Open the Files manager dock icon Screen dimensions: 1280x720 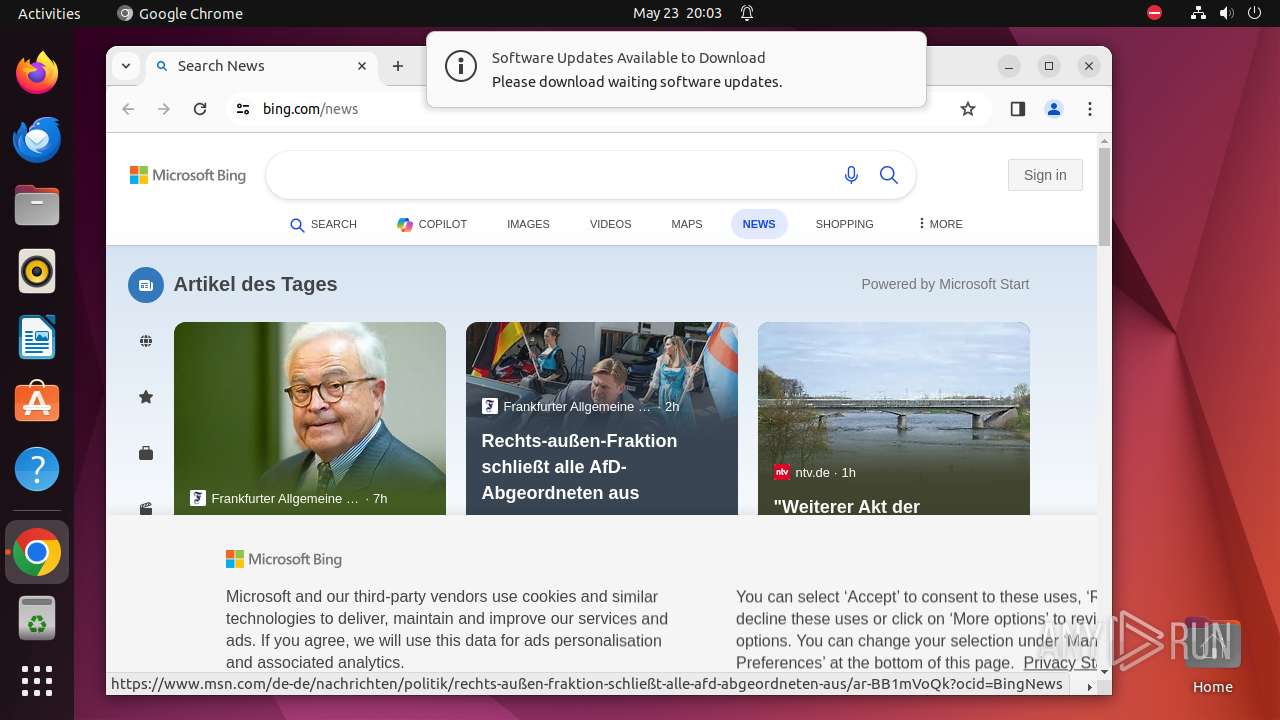pos(37,205)
